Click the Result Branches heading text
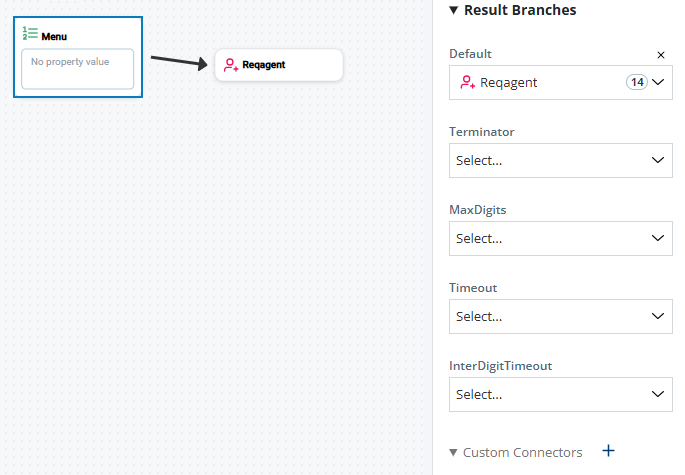The image size is (685, 475). [x=520, y=10]
